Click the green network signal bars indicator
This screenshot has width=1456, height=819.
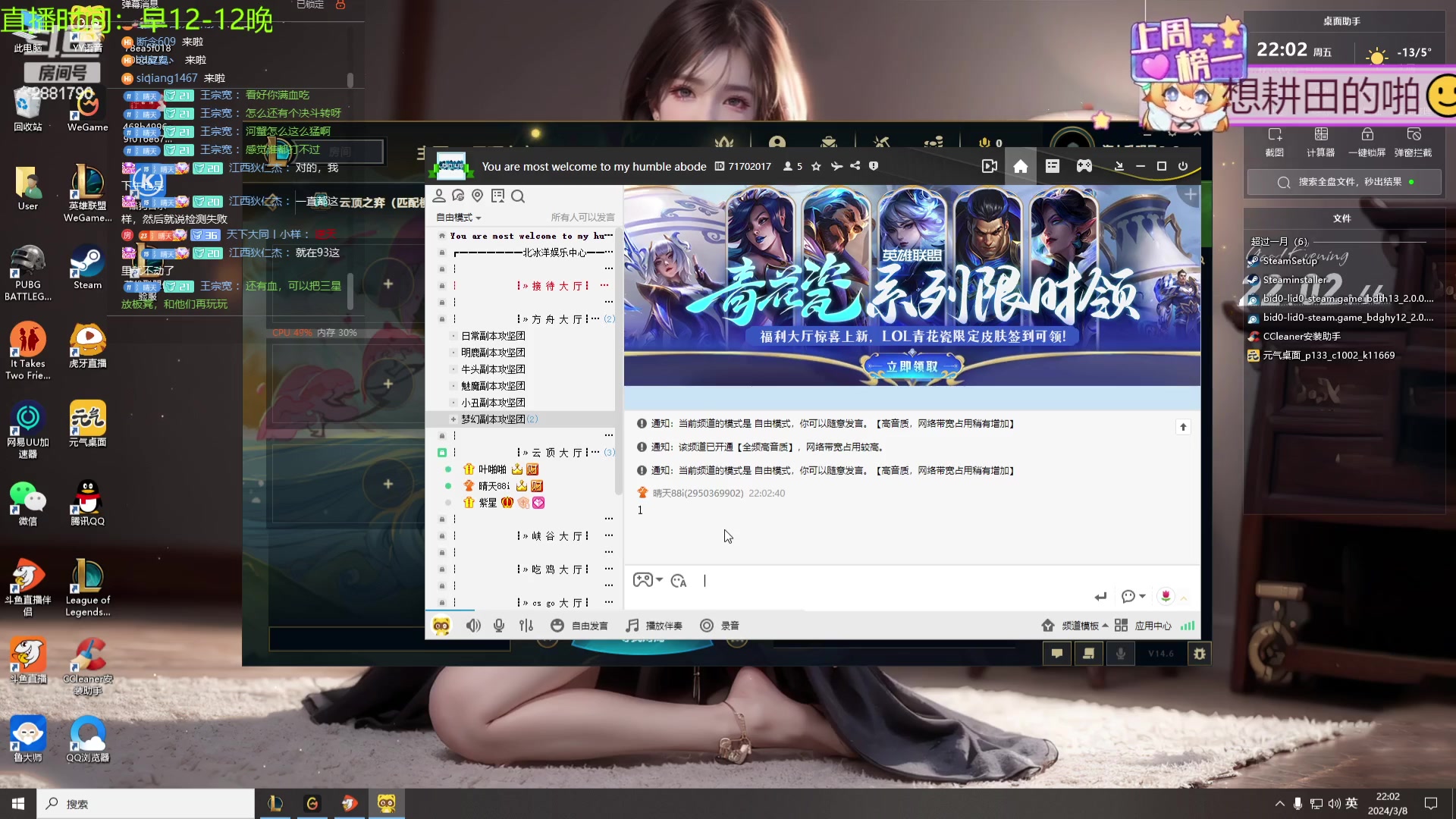click(1188, 625)
